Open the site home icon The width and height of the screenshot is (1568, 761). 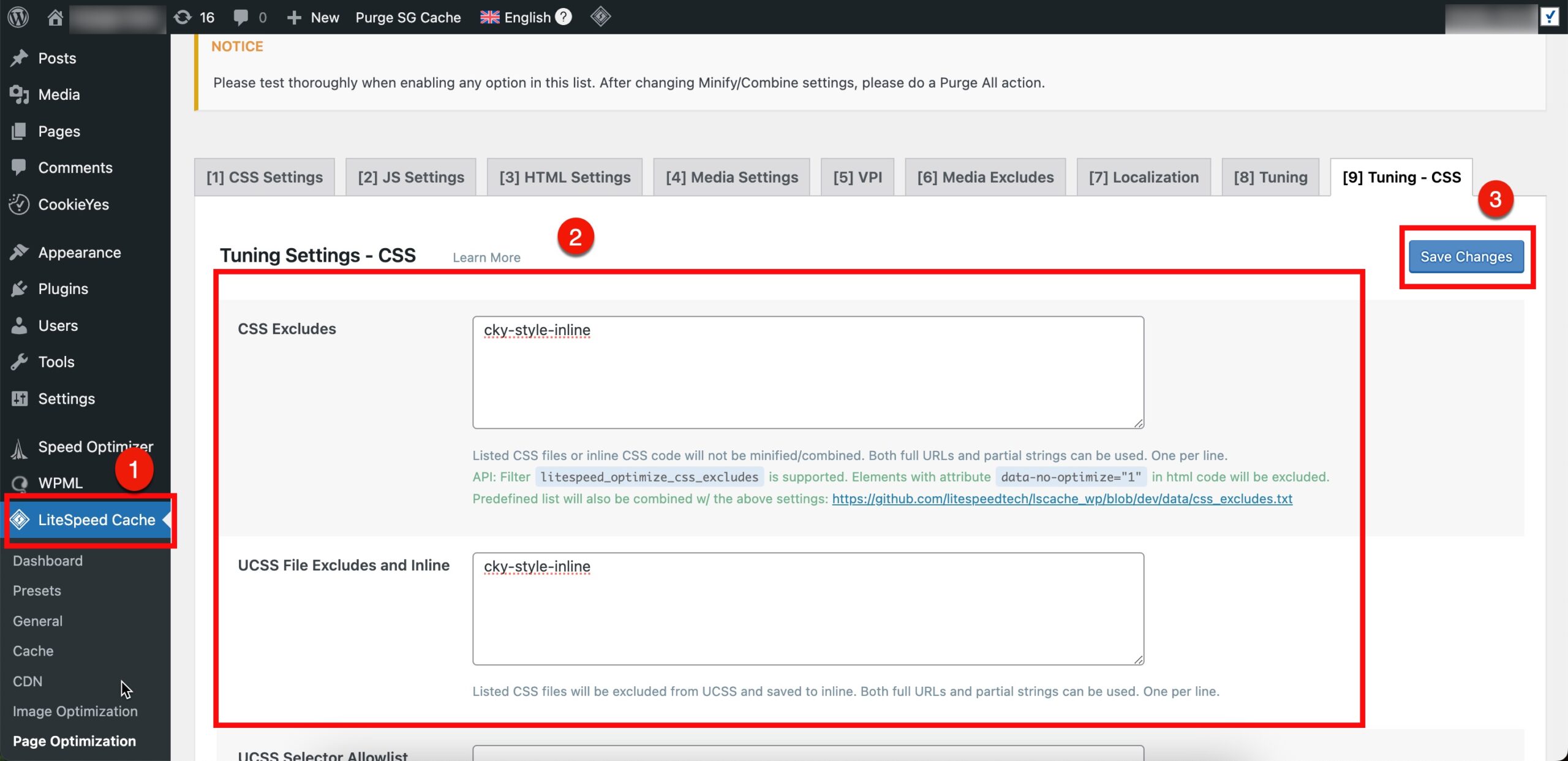coord(55,17)
